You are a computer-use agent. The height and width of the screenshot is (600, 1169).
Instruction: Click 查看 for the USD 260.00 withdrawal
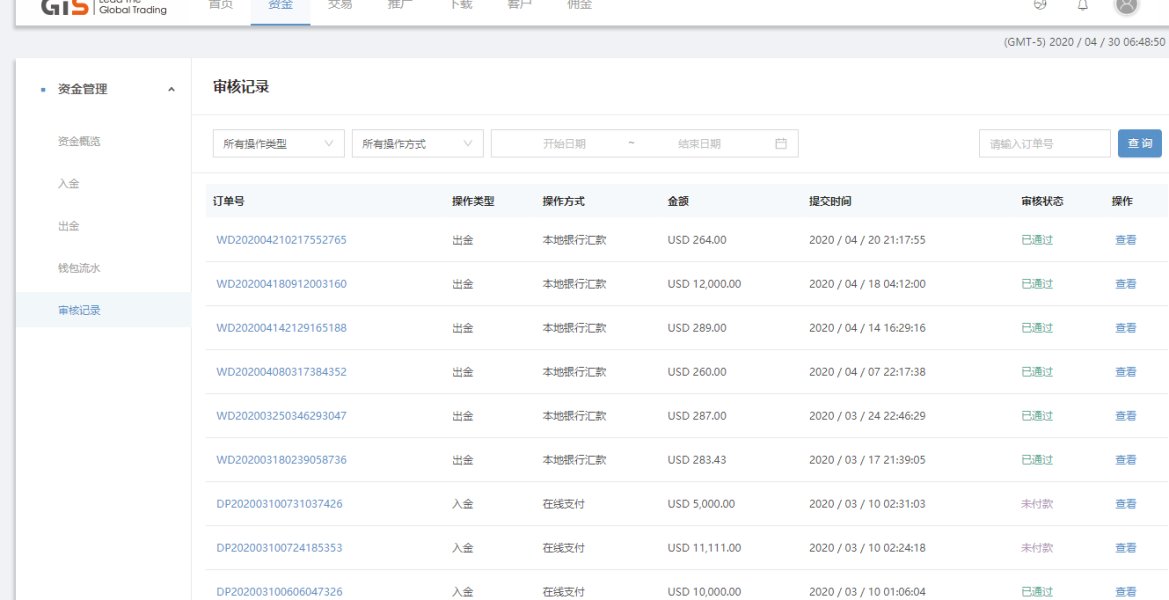[1126, 372]
